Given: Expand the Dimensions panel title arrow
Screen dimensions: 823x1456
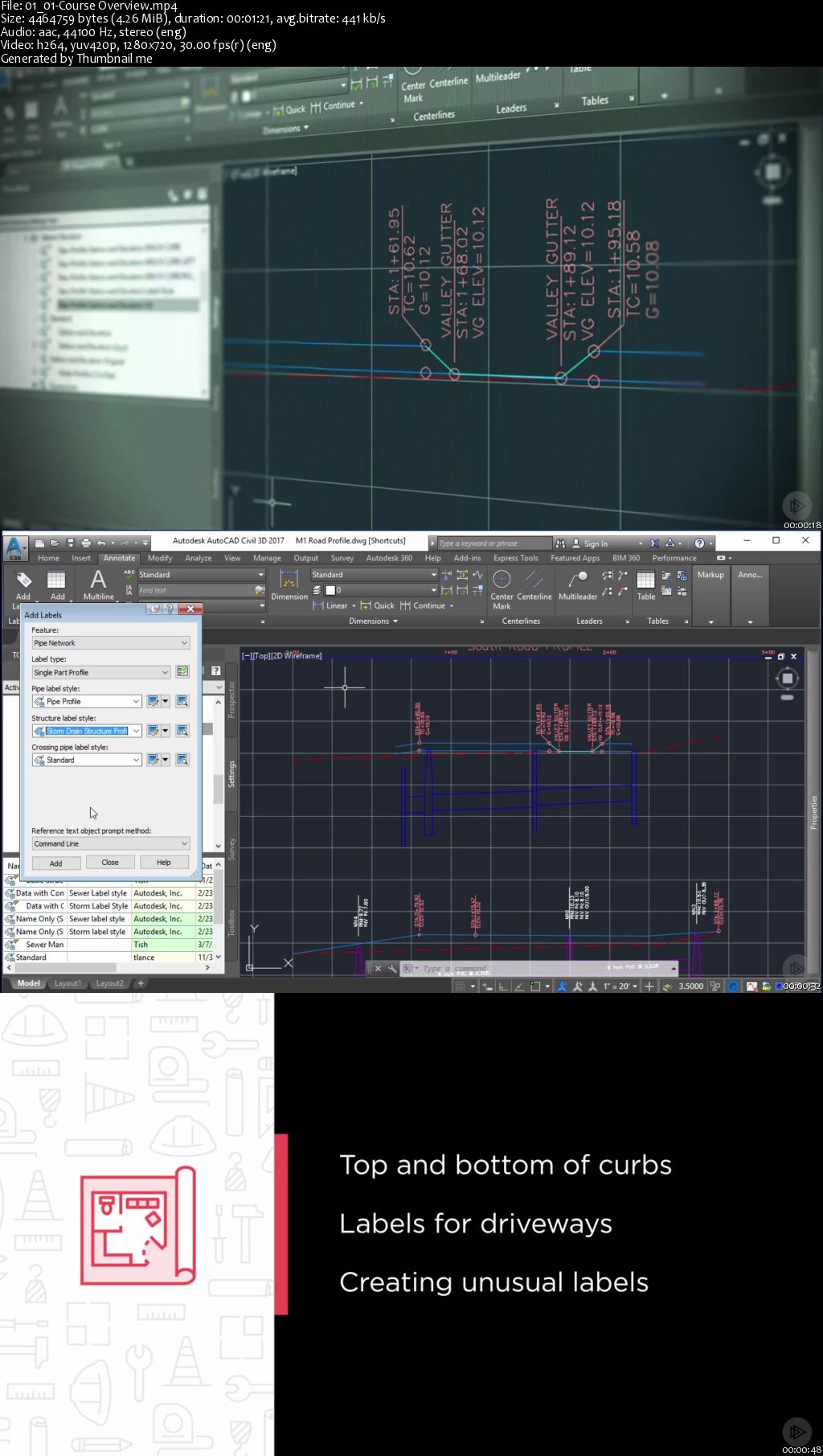Looking at the screenshot, I should pos(395,621).
